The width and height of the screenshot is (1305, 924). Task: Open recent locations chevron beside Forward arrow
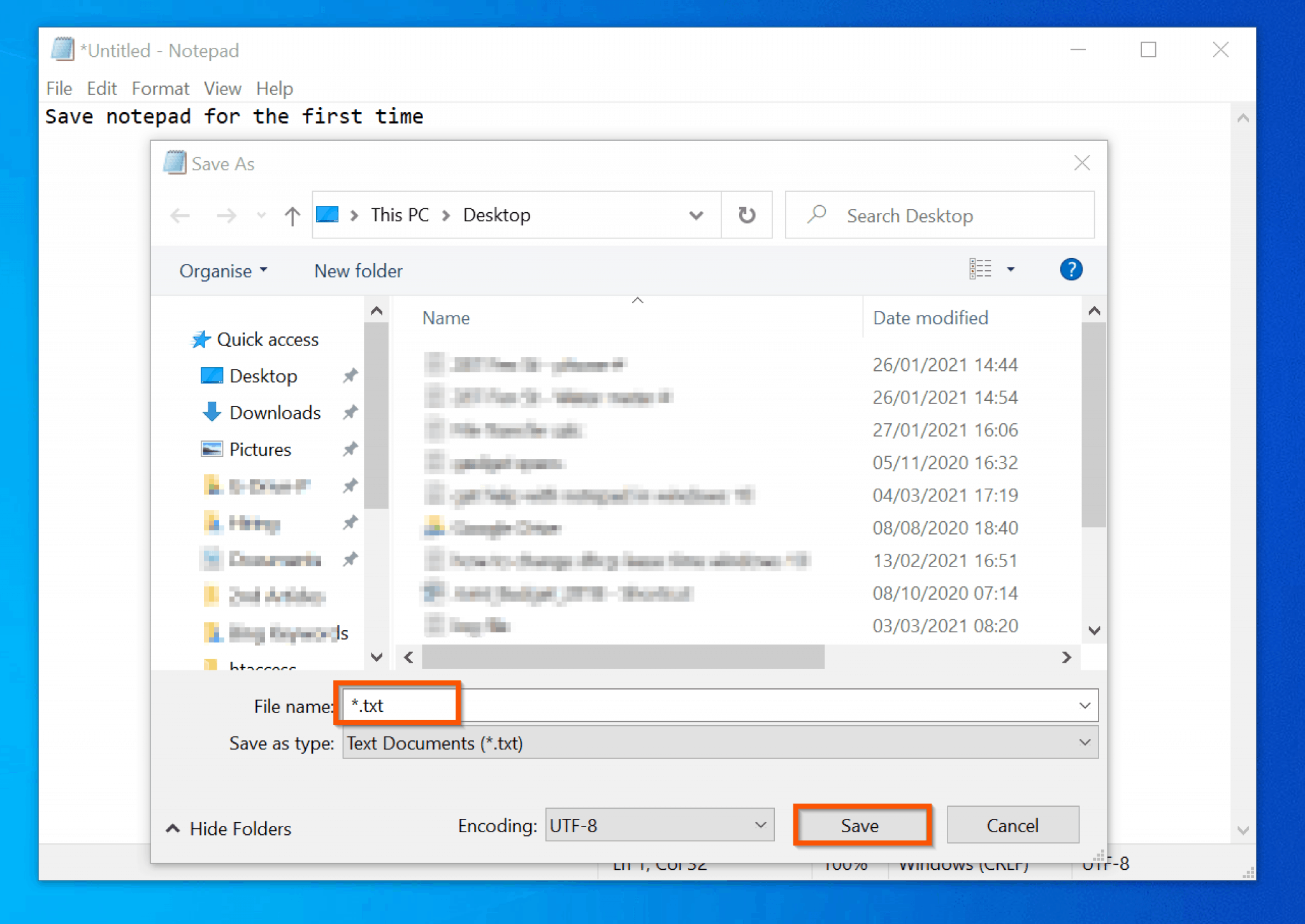tap(261, 216)
